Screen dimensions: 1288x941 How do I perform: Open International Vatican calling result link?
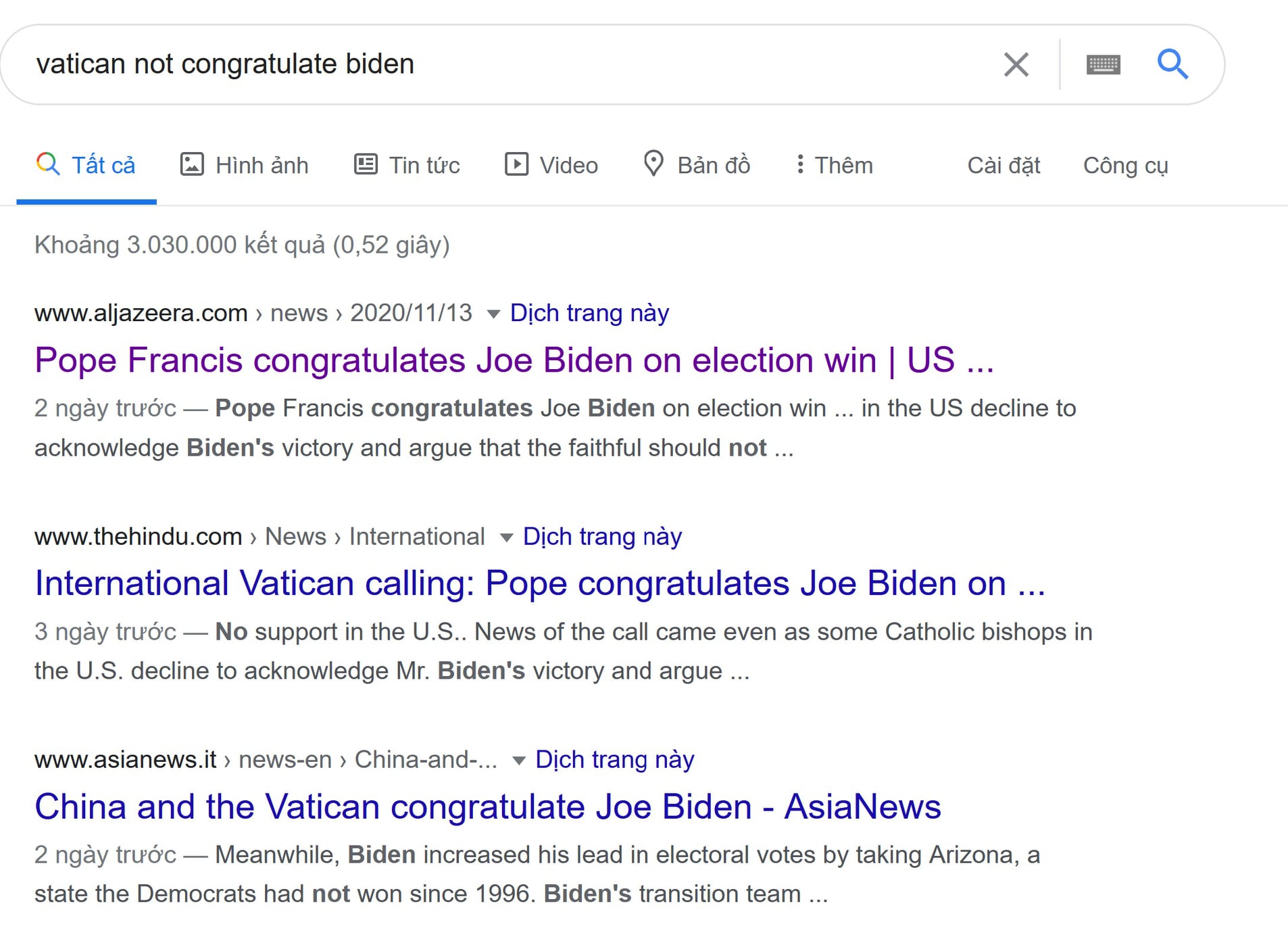pyautogui.click(x=540, y=583)
